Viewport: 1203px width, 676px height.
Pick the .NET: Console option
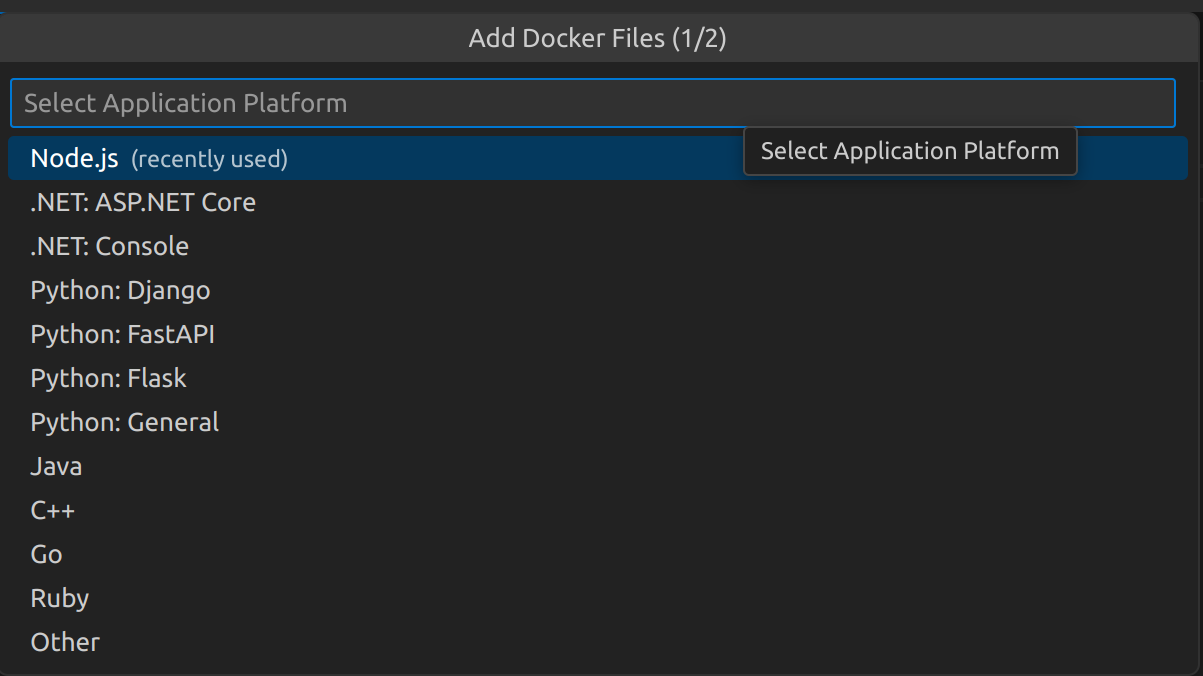click(x=109, y=246)
